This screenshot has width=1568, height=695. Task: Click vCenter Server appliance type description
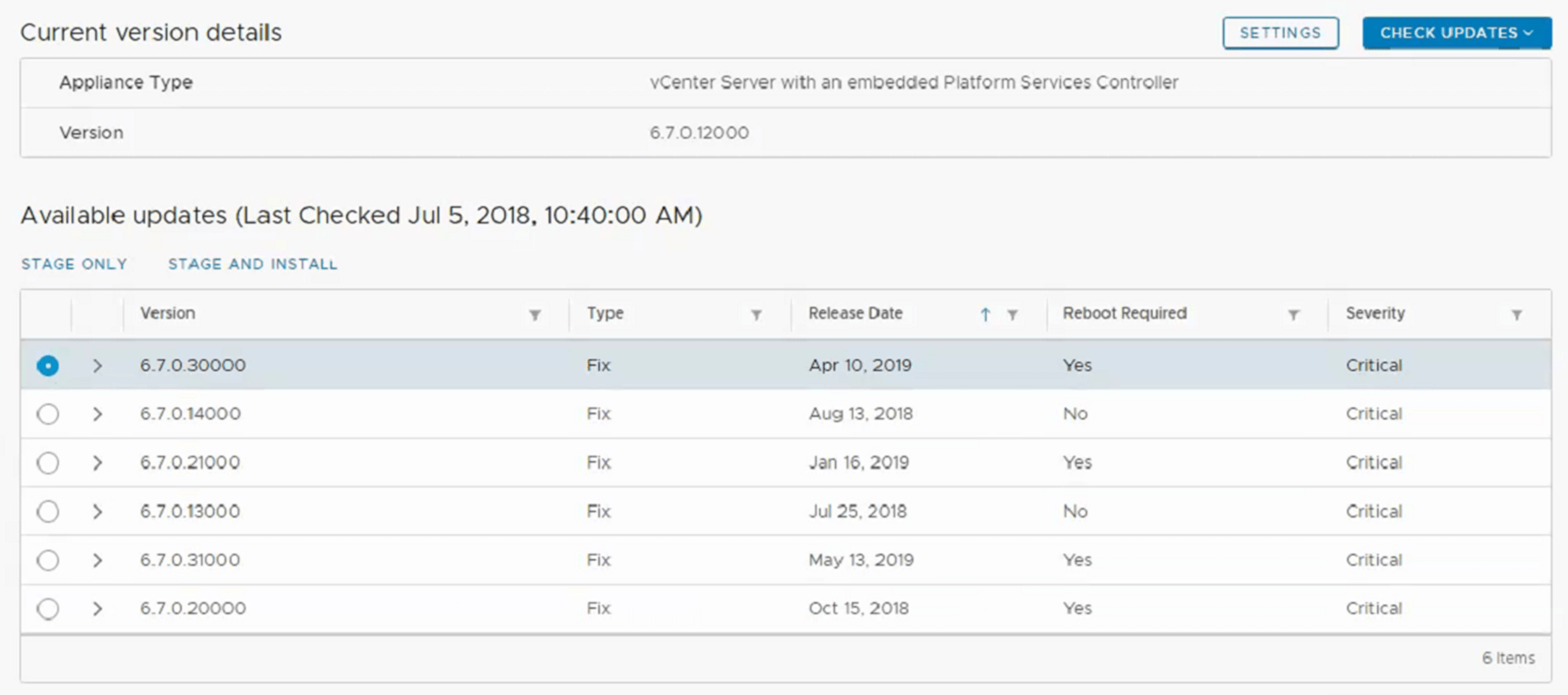(914, 83)
